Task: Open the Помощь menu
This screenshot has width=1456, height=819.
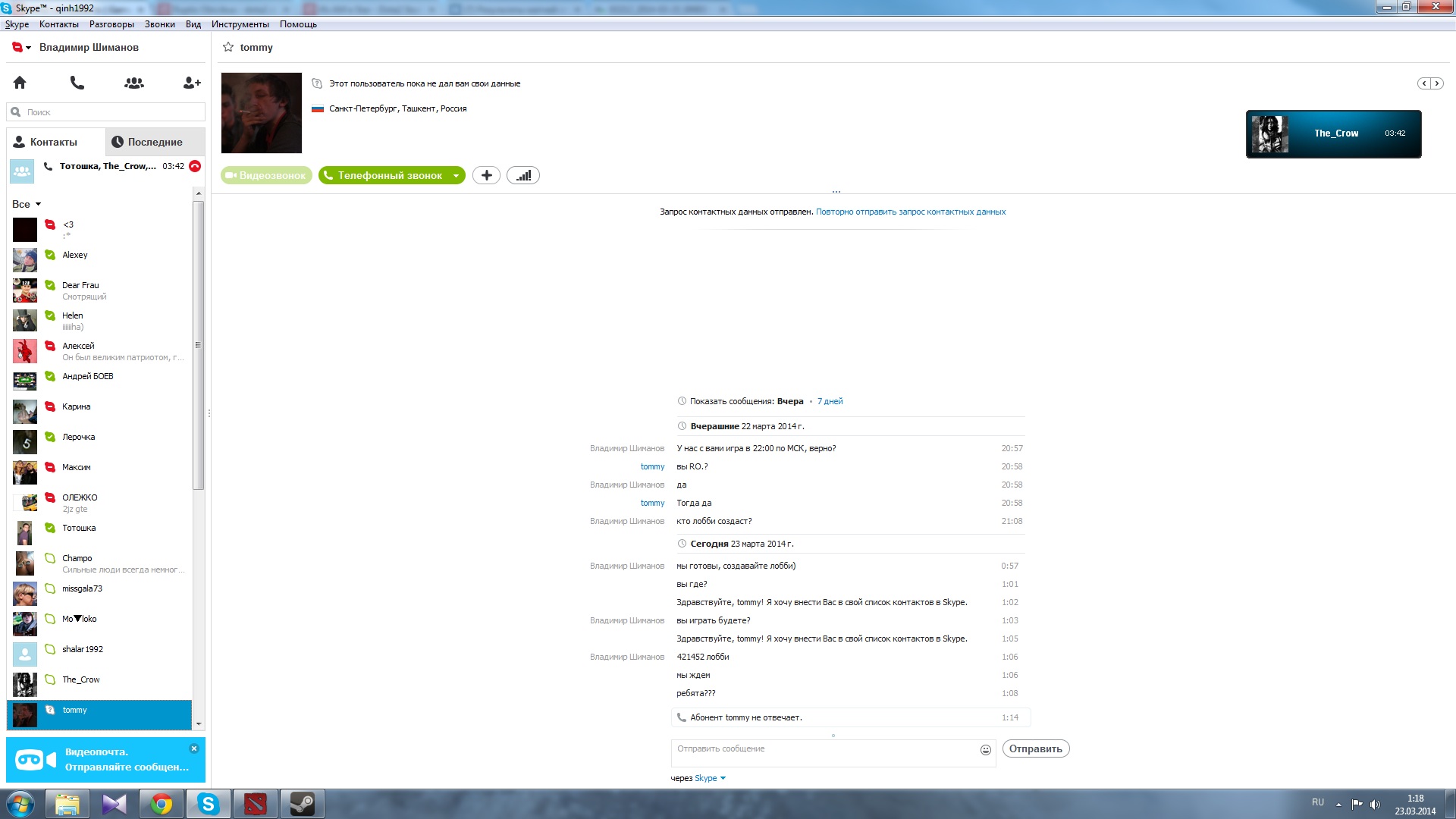Action: coord(298,24)
